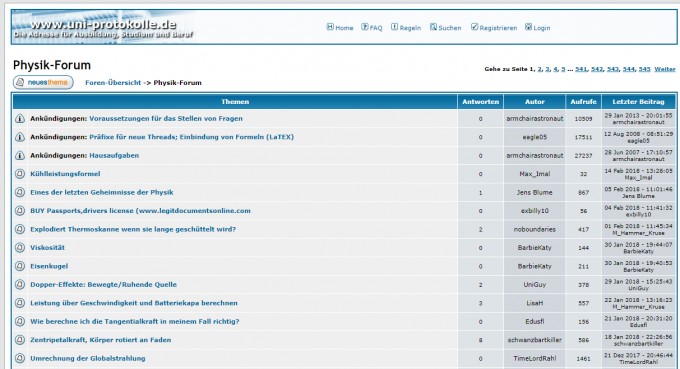Open Explodiert Thermoskanne thread

[x=133, y=229]
